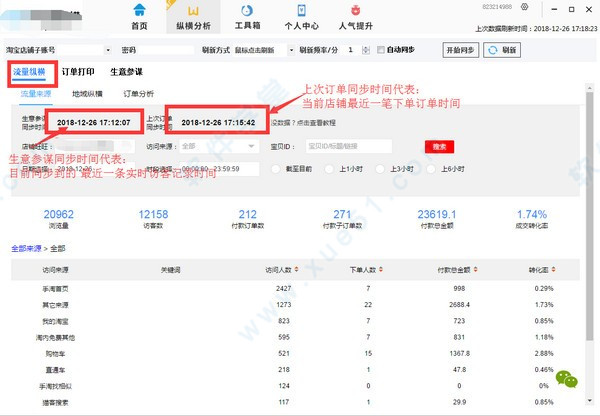Image resolution: width=600 pixels, height=416 pixels.
Task: Click the 猫客搜索 source row
Action: 295,403
